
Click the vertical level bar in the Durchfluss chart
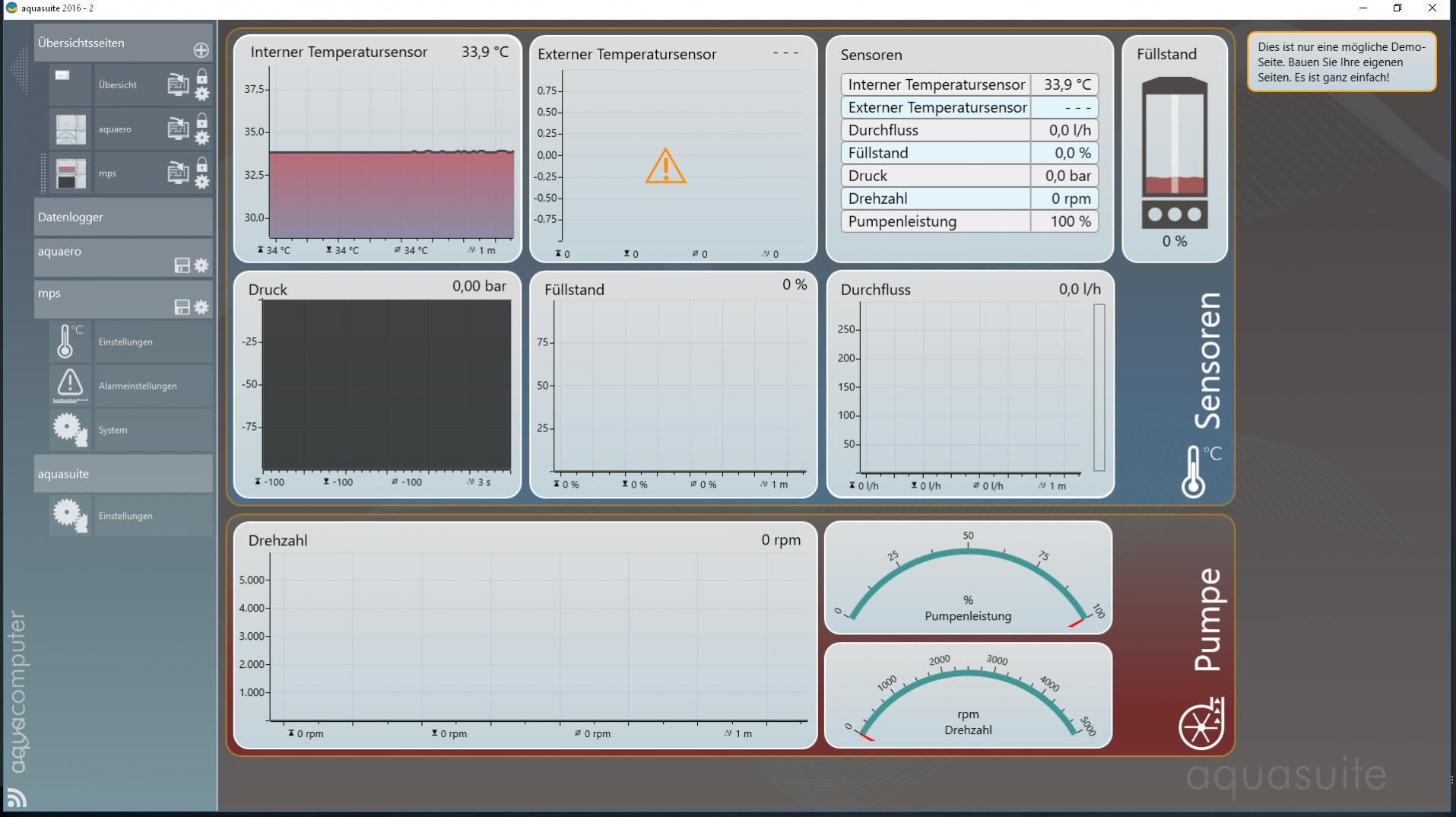[1099, 387]
